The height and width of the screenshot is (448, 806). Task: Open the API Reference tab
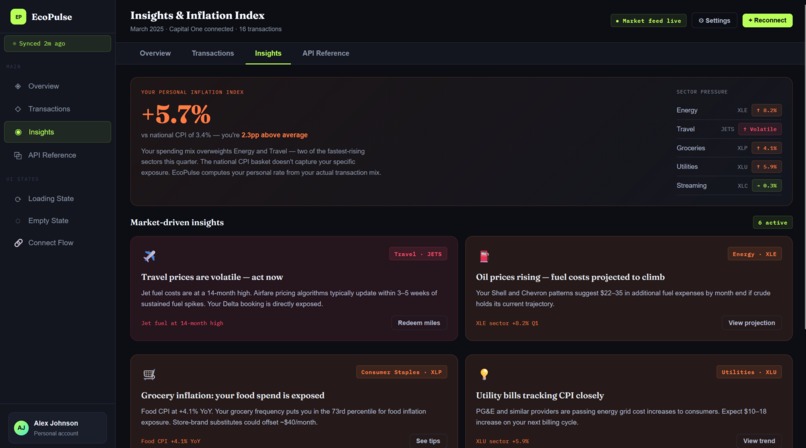pyautogui.click(x=325, y=53)
